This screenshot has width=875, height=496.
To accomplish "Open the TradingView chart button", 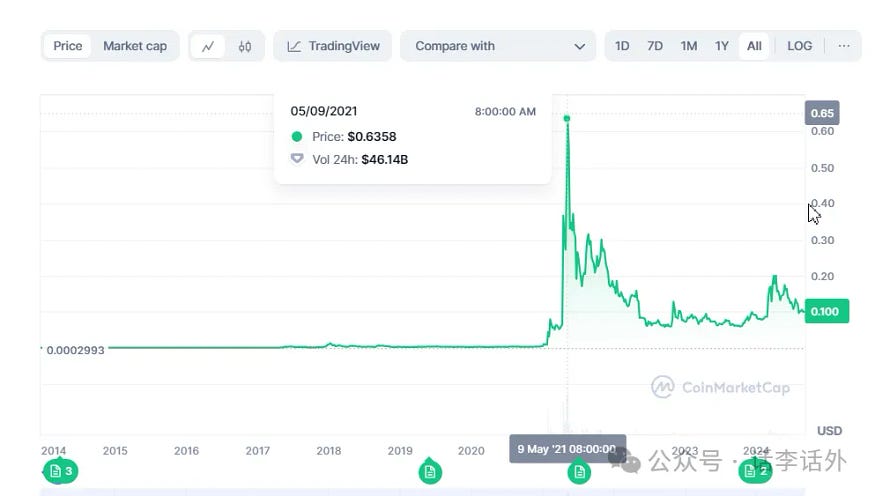I will pos(333,46).
